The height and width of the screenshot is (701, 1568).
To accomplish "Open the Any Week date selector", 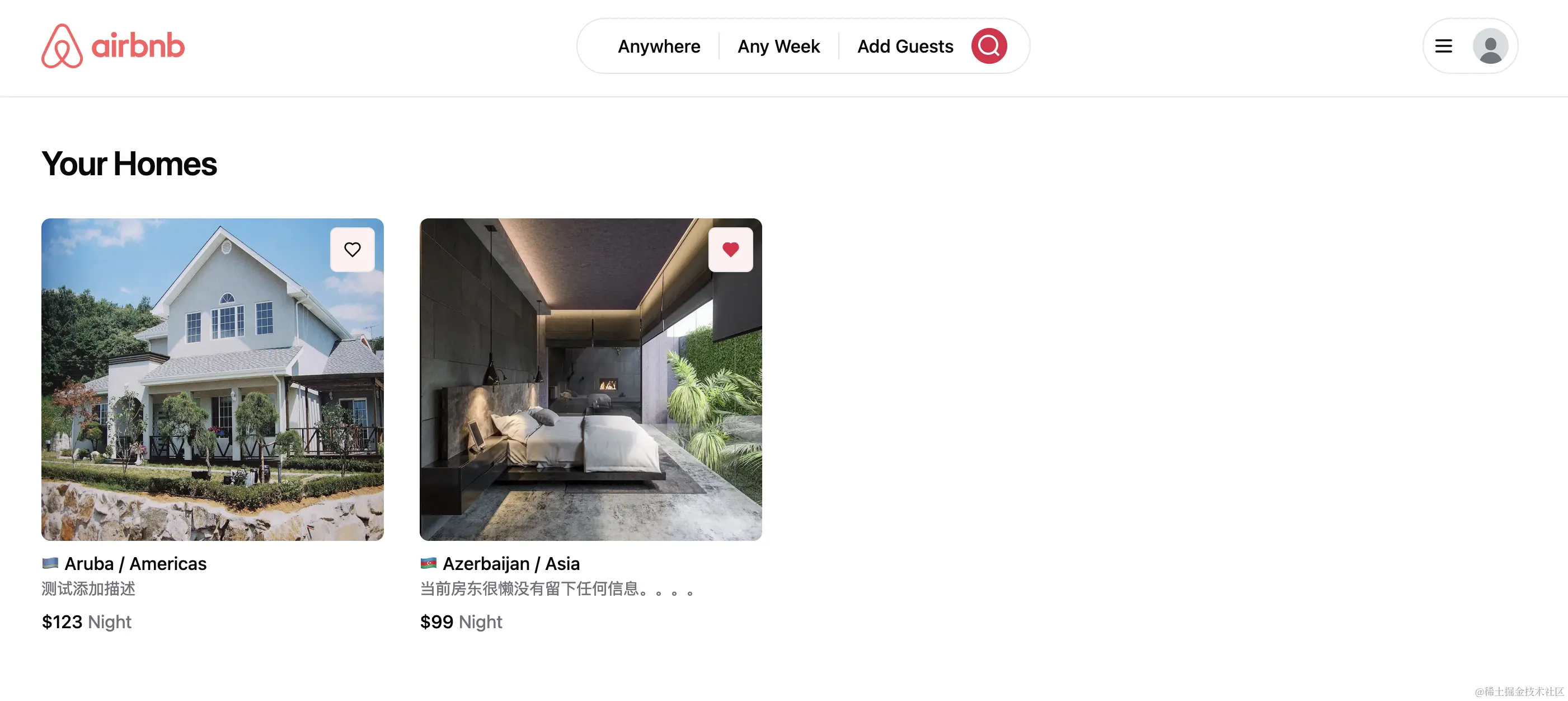I will click(x=778, y=46).
